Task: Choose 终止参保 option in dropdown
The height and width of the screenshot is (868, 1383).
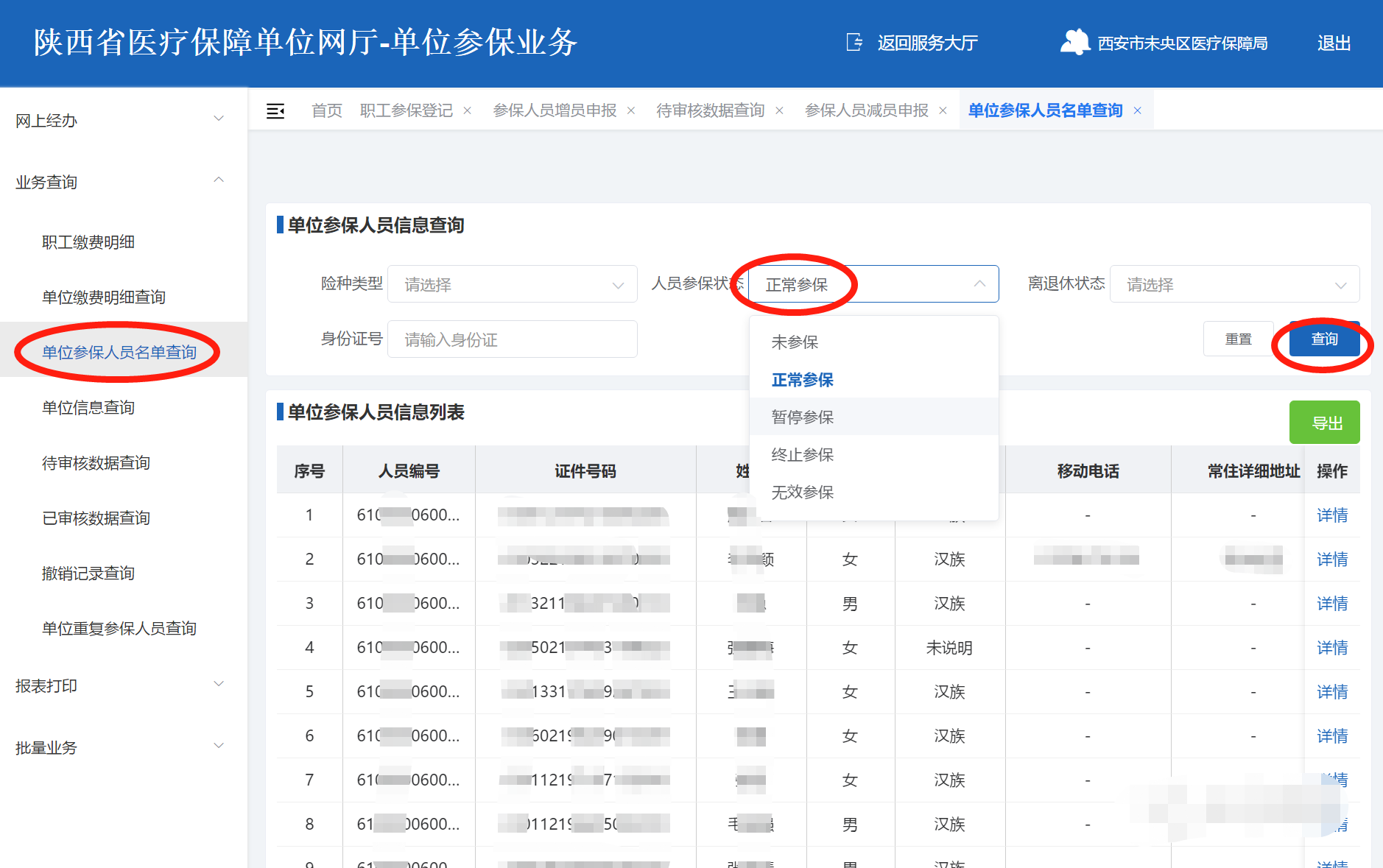Action: pos(803,455)
